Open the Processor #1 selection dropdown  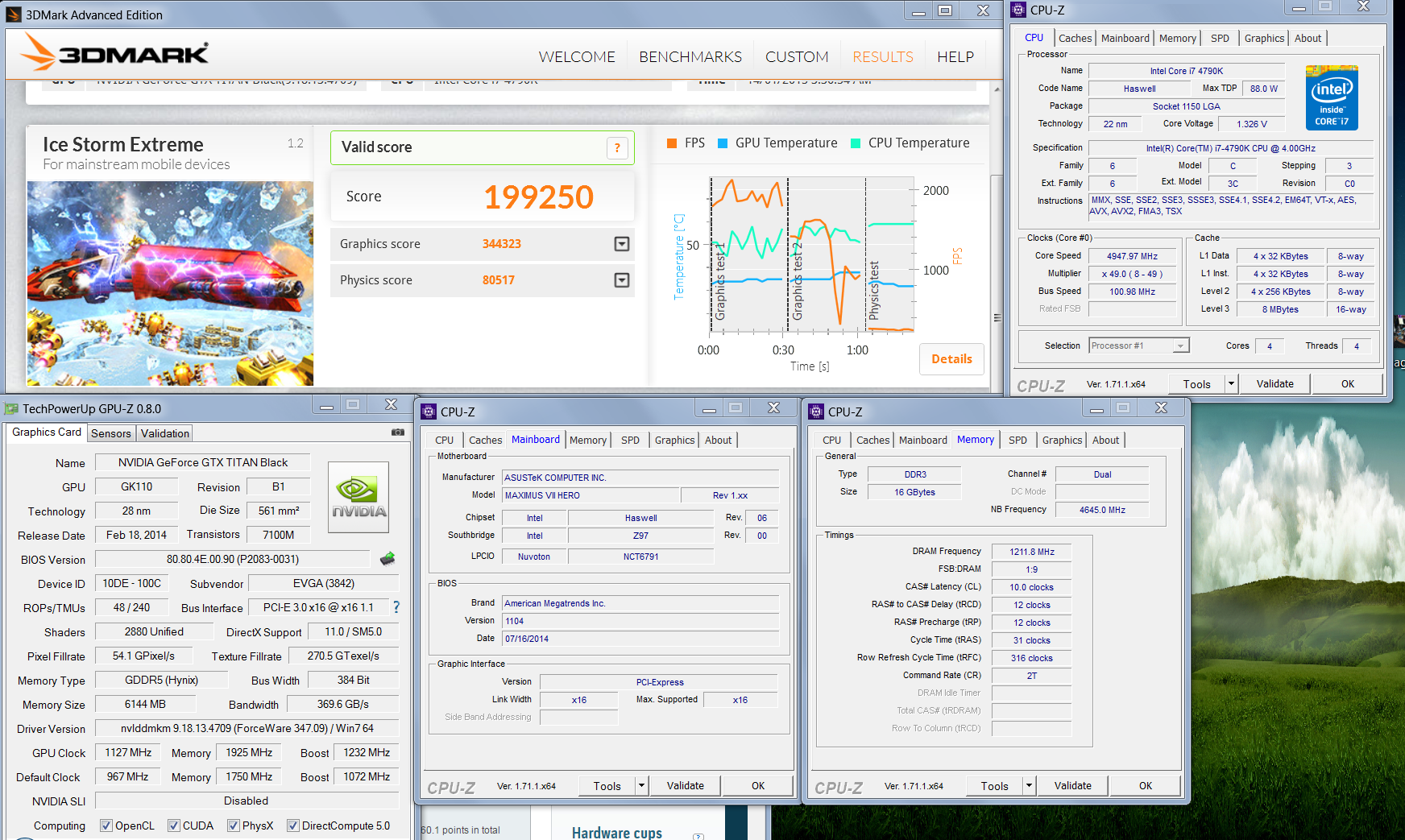[1139, 346]
